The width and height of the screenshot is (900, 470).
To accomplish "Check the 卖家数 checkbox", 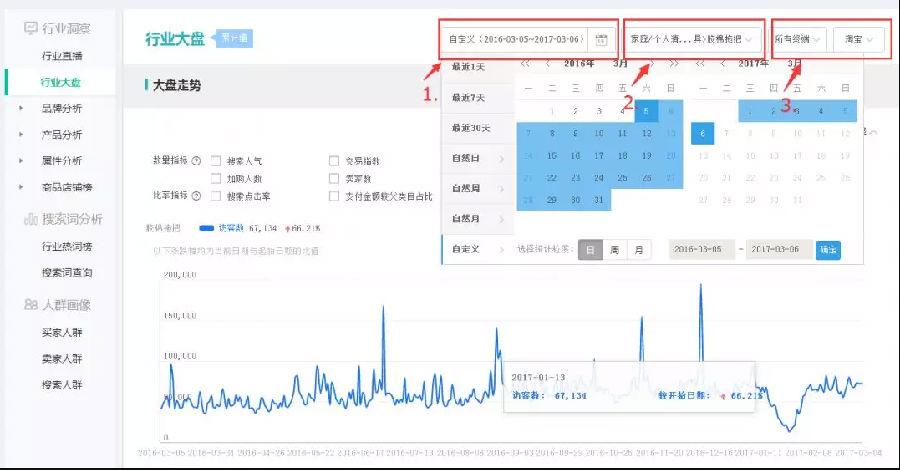I will (x=334, y=178).
